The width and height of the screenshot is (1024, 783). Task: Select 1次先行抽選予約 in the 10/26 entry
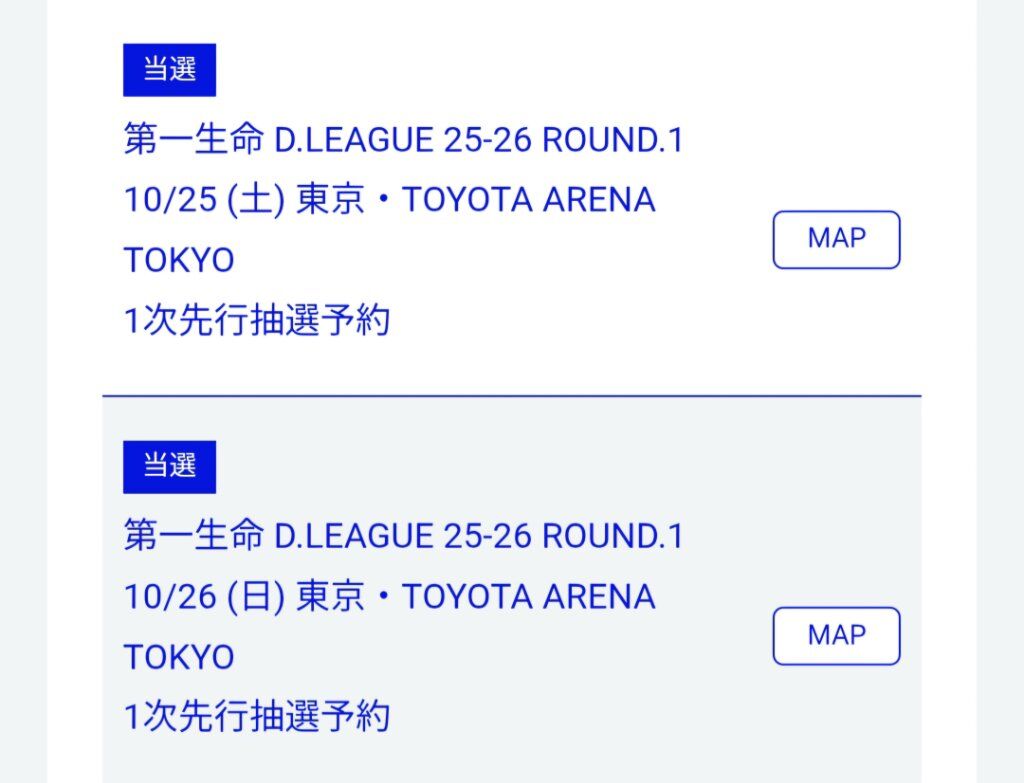click(256, 717)
